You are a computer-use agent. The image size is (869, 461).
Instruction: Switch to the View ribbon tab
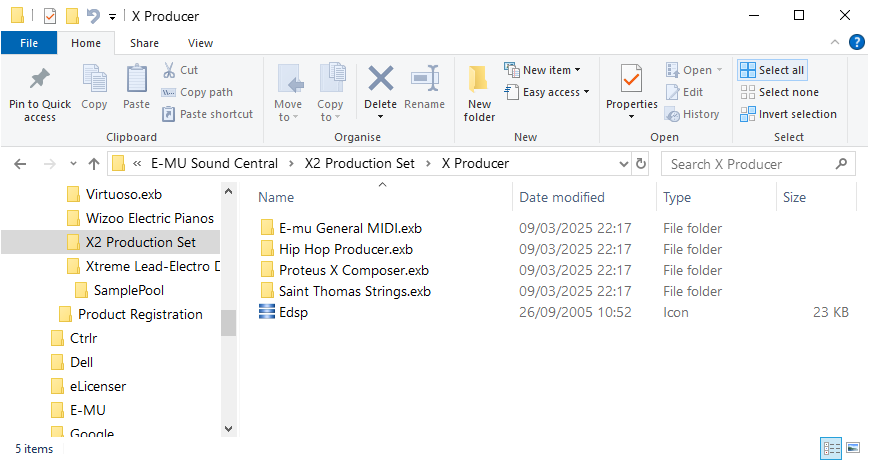(x=200, y=43)
